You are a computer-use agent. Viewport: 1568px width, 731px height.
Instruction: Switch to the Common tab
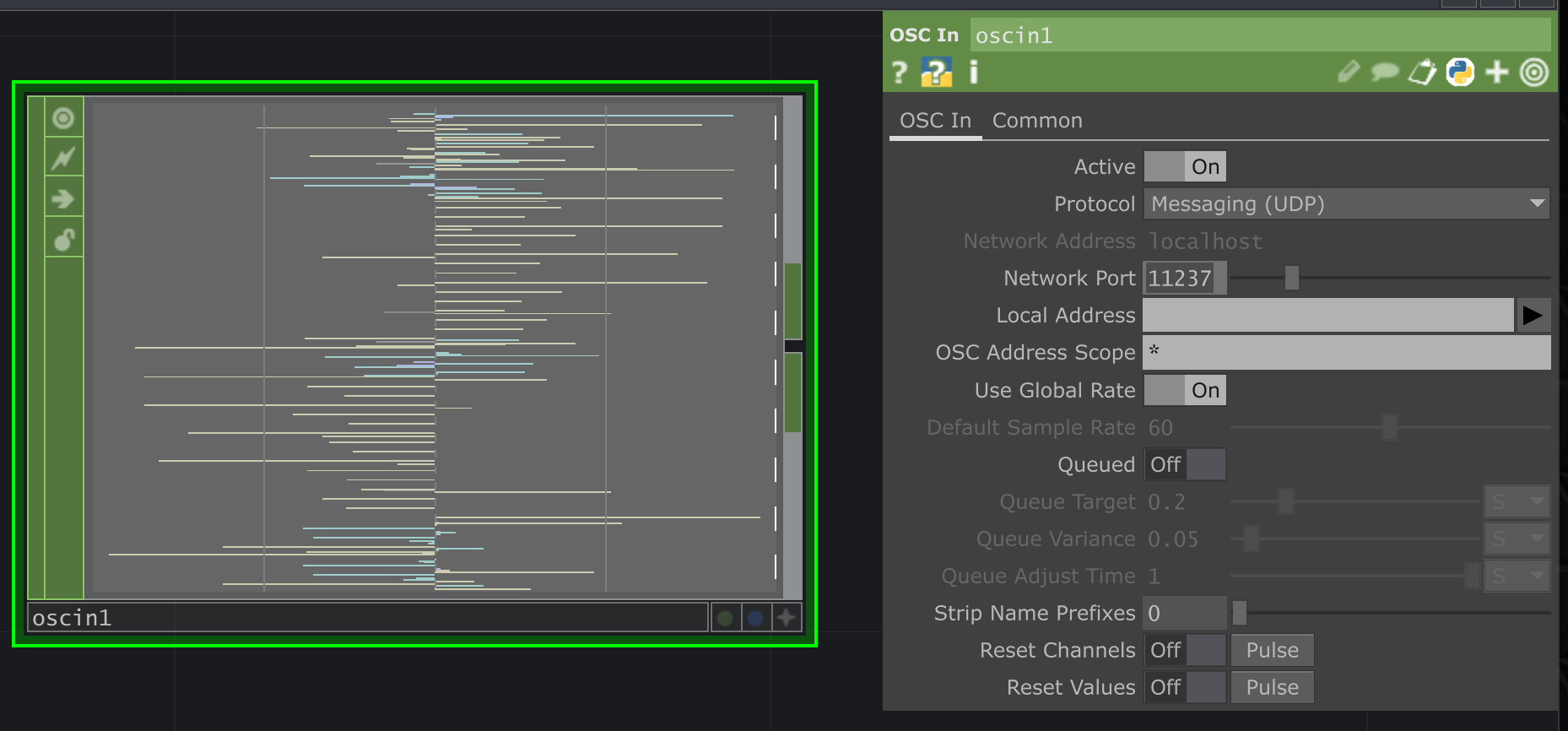(1036, 121)
